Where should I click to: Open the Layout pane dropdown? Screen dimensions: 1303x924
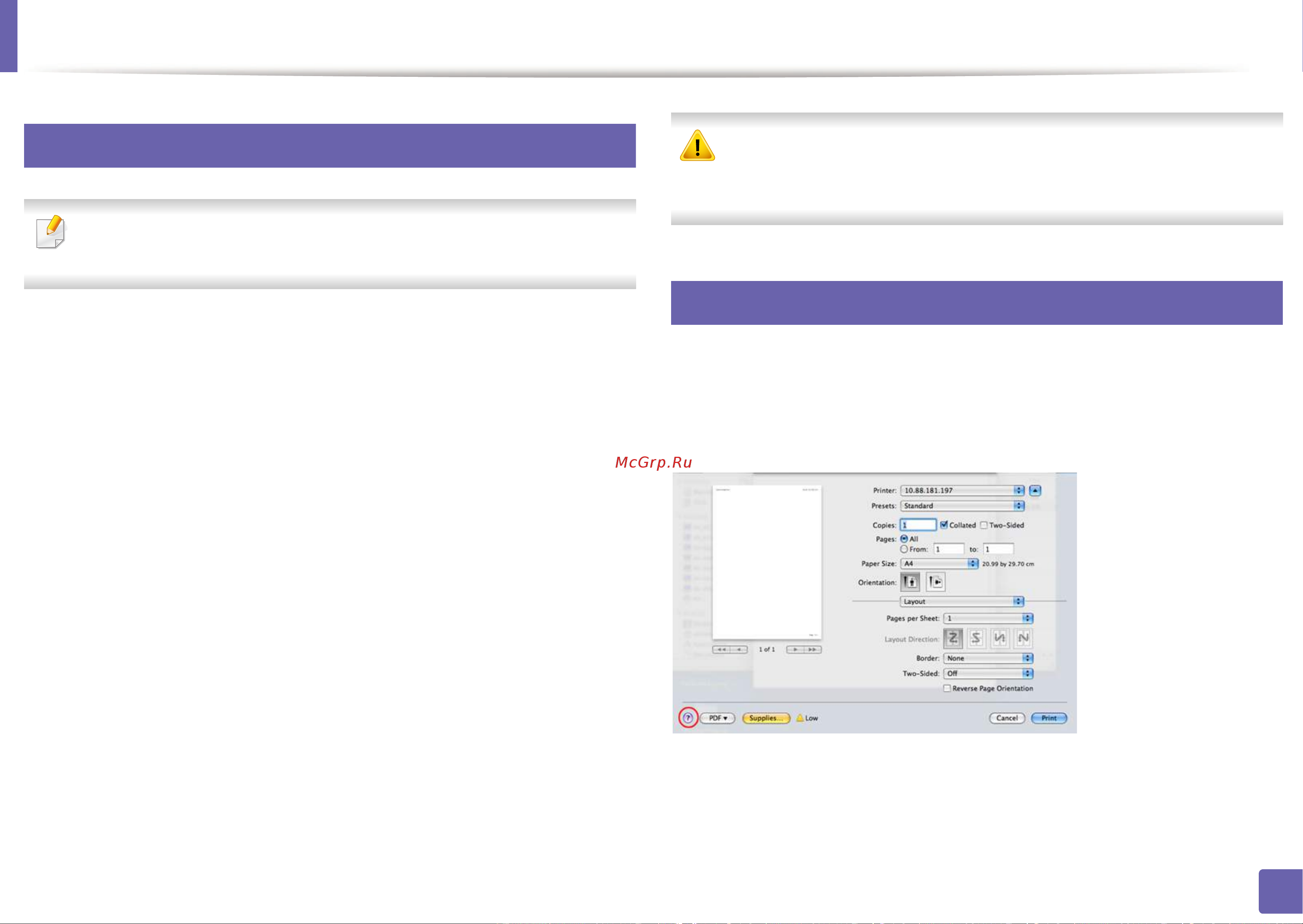[962, 602]
